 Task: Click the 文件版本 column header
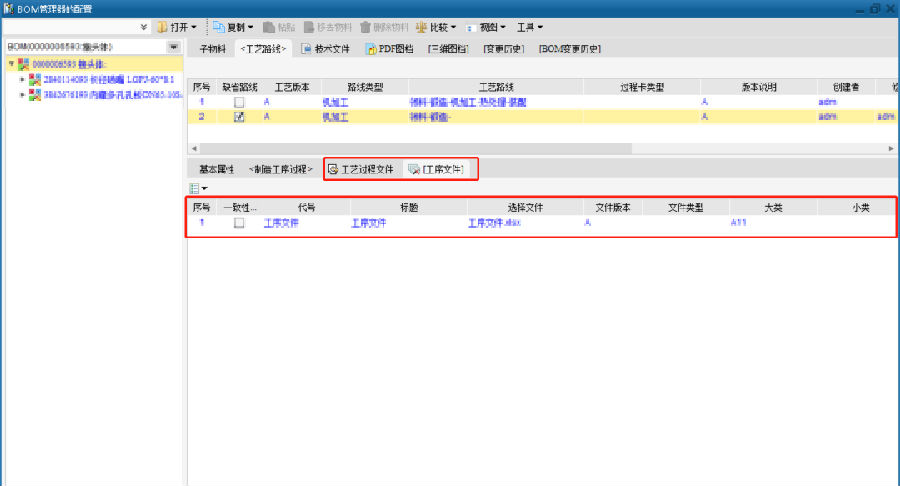[x=612, y=208]
